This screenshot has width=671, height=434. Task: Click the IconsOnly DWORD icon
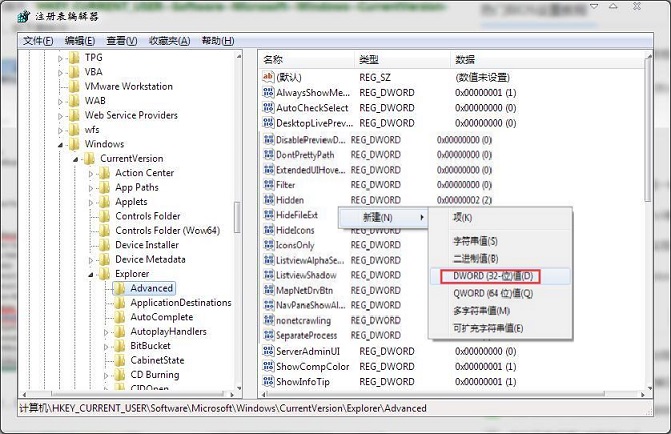point(269,245)
